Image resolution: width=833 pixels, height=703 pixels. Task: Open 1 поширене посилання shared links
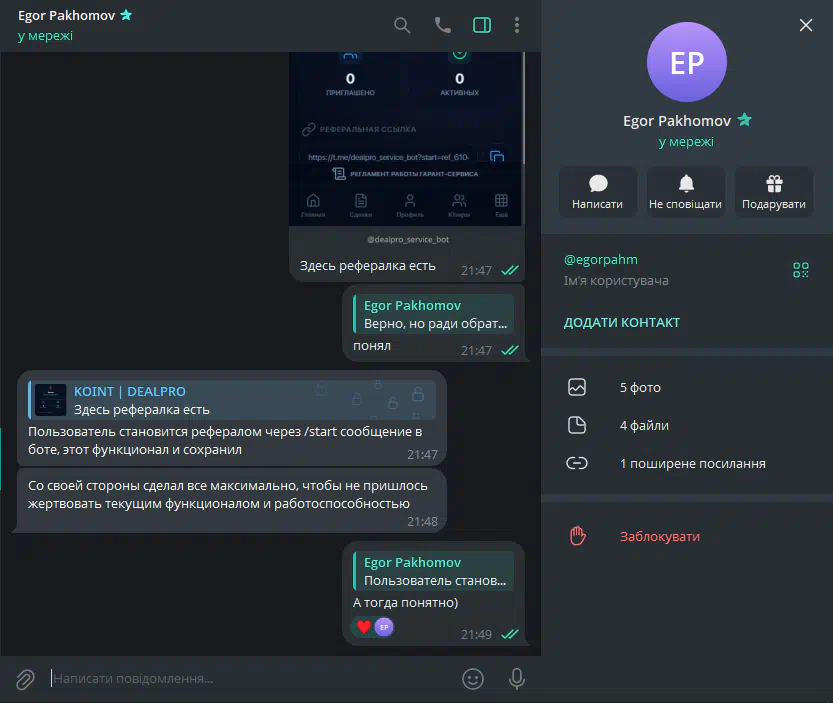[686, 463]
